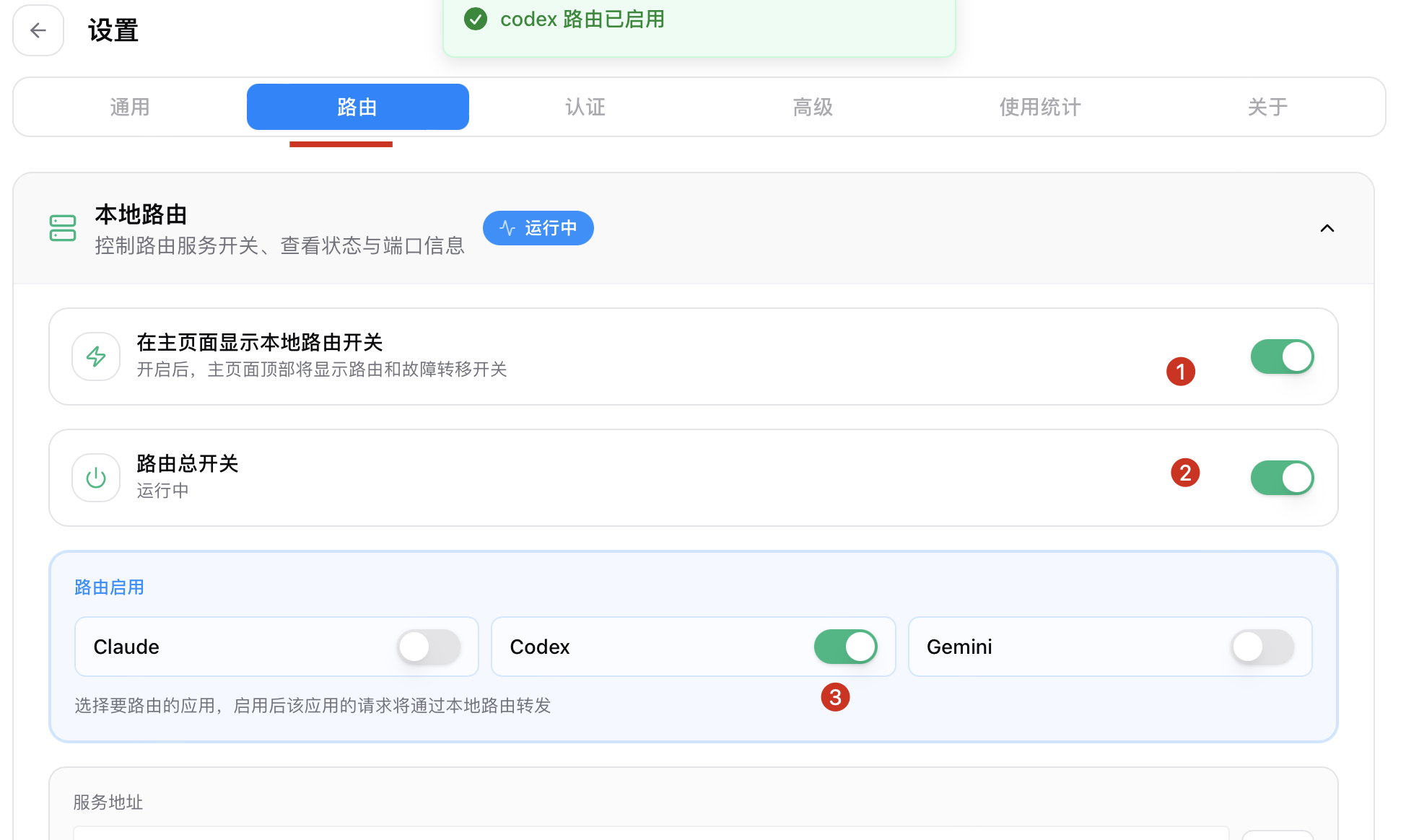Click the Claude app label
This screenshot has height=840, width=1406.
tap(126, 647)
